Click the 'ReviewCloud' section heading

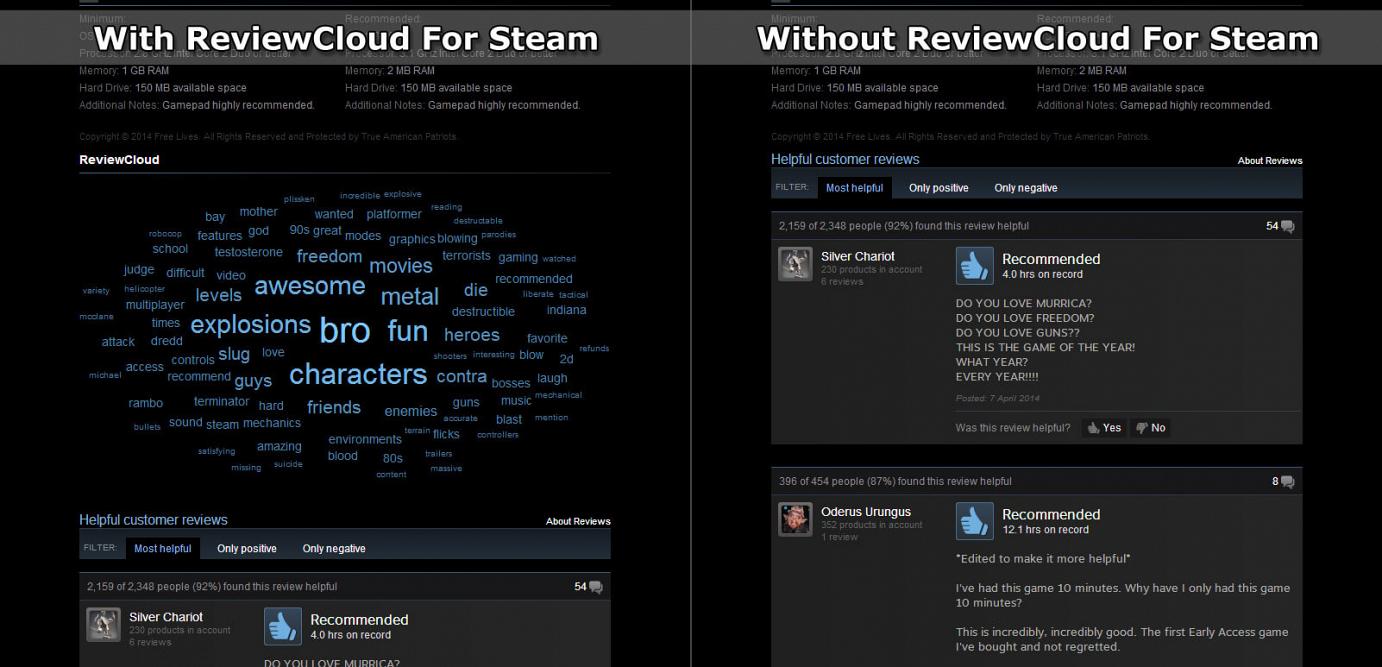pyautogui.click(x=119, y=160)
